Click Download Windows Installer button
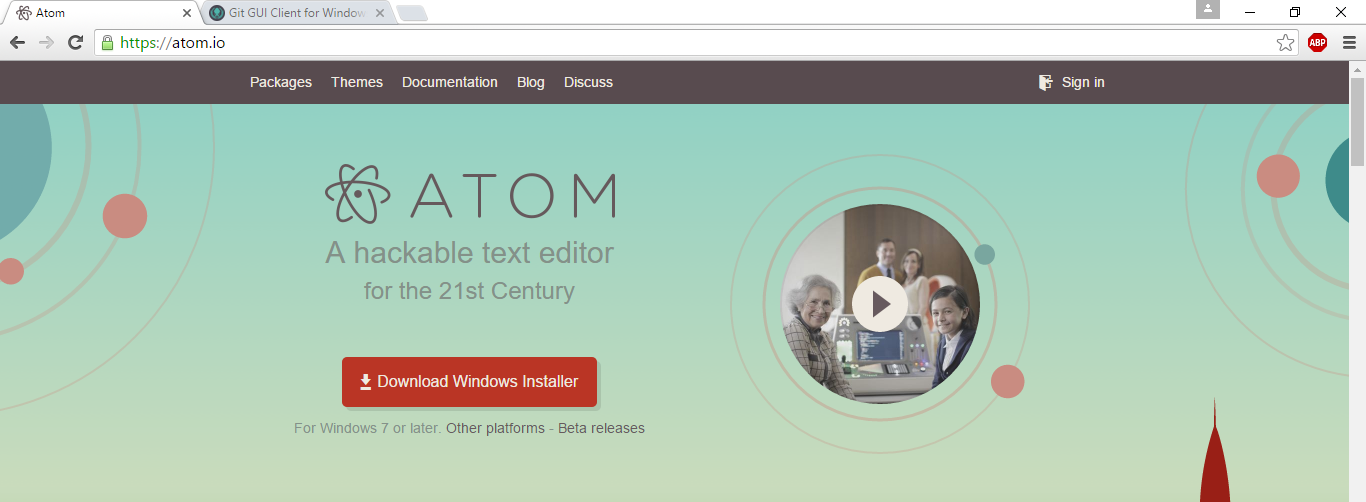Screen dimensions: 1366x502 point(469,382)
